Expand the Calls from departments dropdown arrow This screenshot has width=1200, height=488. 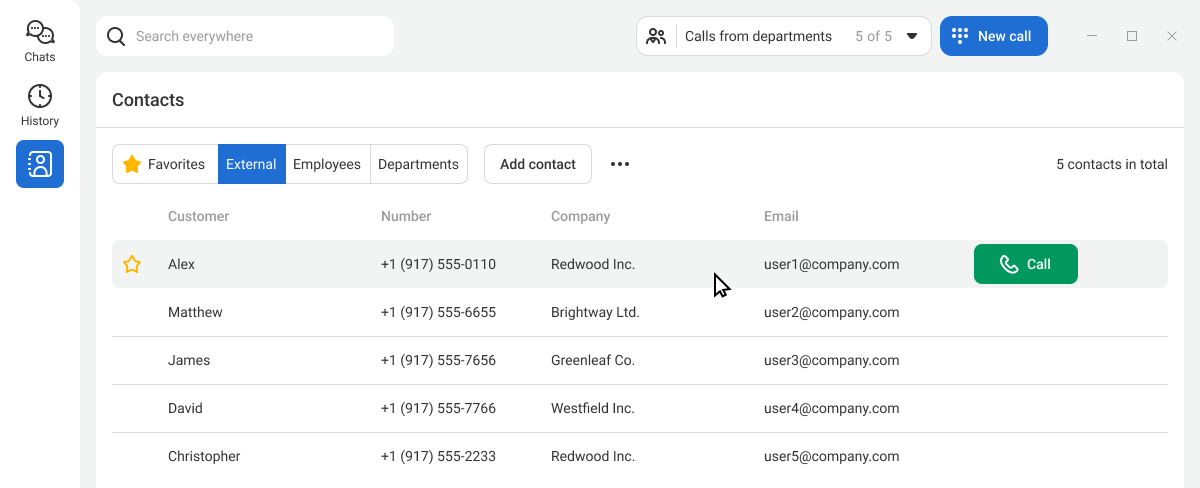tap(912, 36)
